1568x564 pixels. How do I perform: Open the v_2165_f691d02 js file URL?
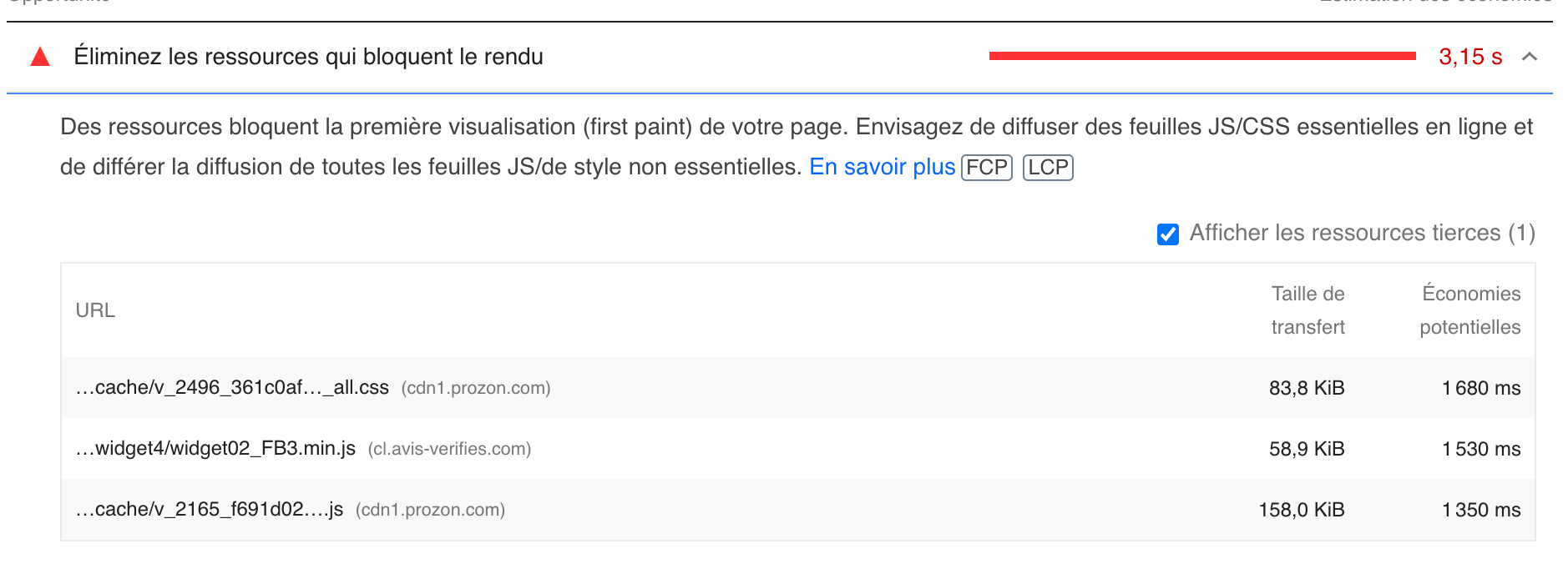click(x=210, y=510)
